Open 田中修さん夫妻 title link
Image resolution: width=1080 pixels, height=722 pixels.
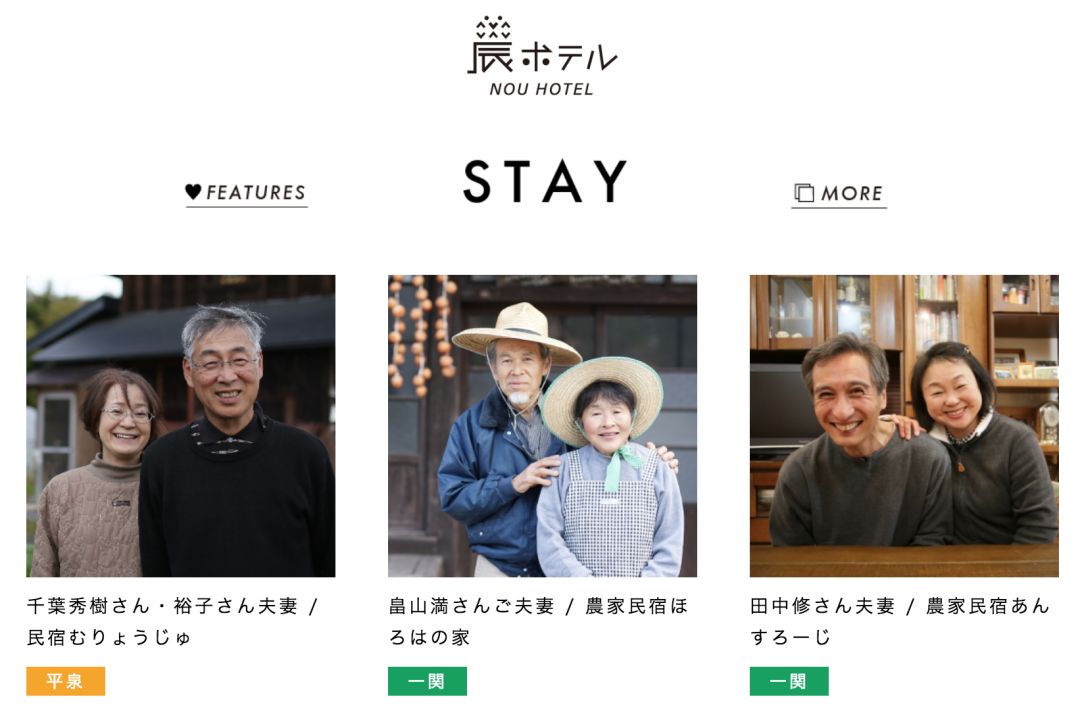(x=822, y=606)
